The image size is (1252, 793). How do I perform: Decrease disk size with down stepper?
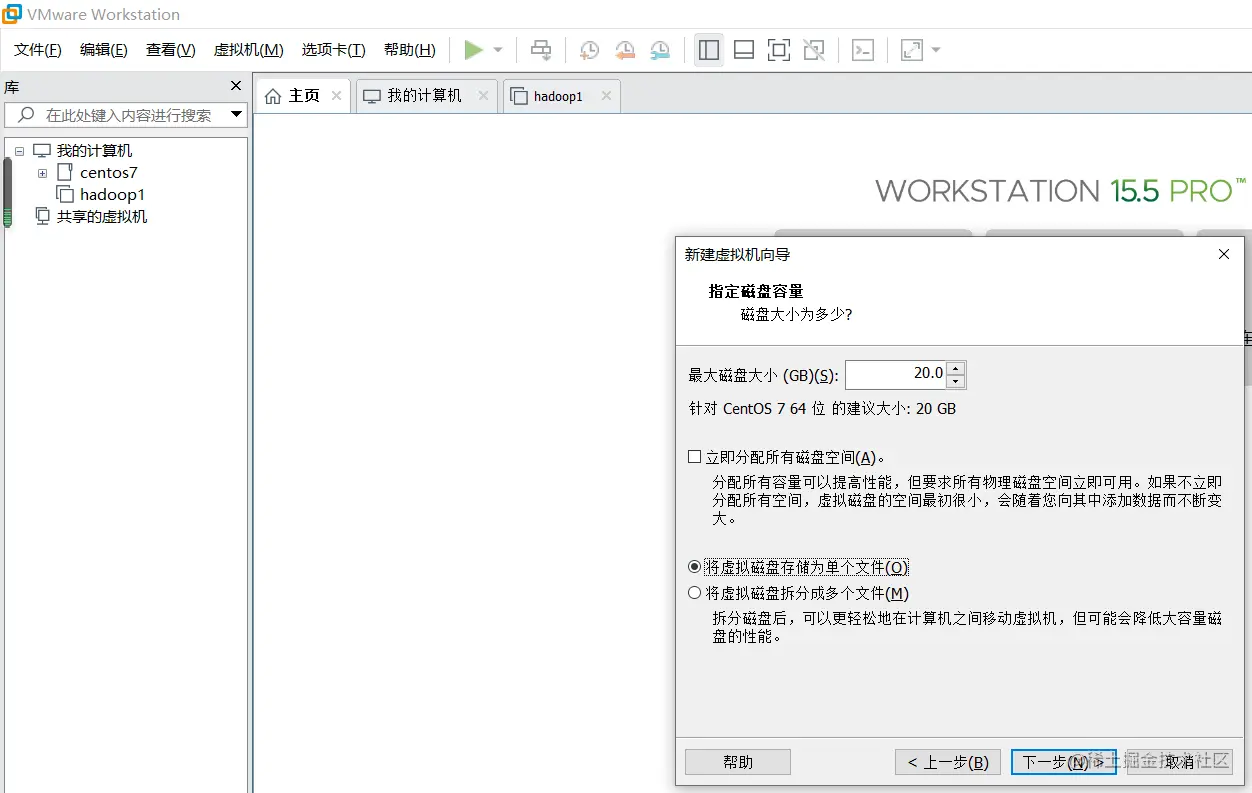point(955,381)
